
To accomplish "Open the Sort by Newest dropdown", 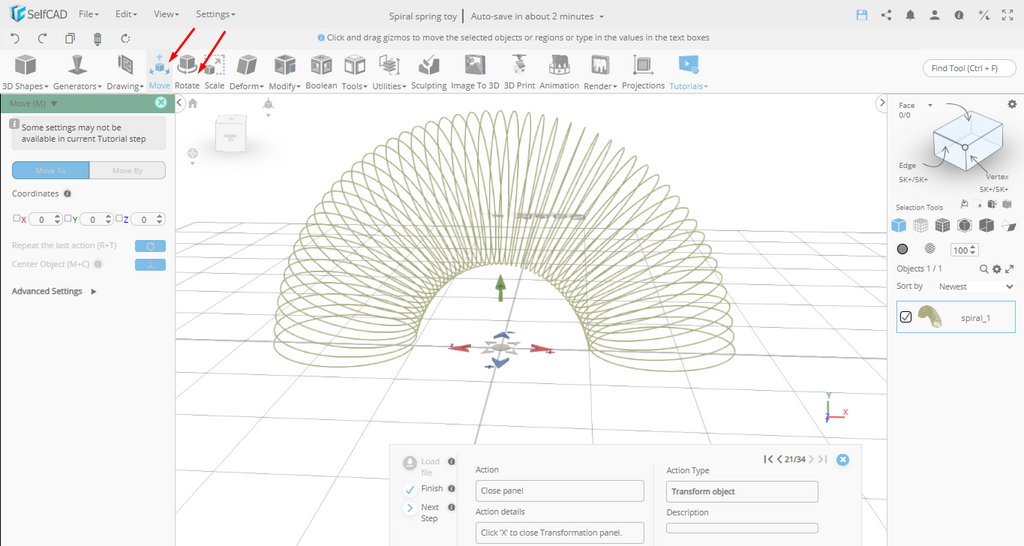I will 976,286.
